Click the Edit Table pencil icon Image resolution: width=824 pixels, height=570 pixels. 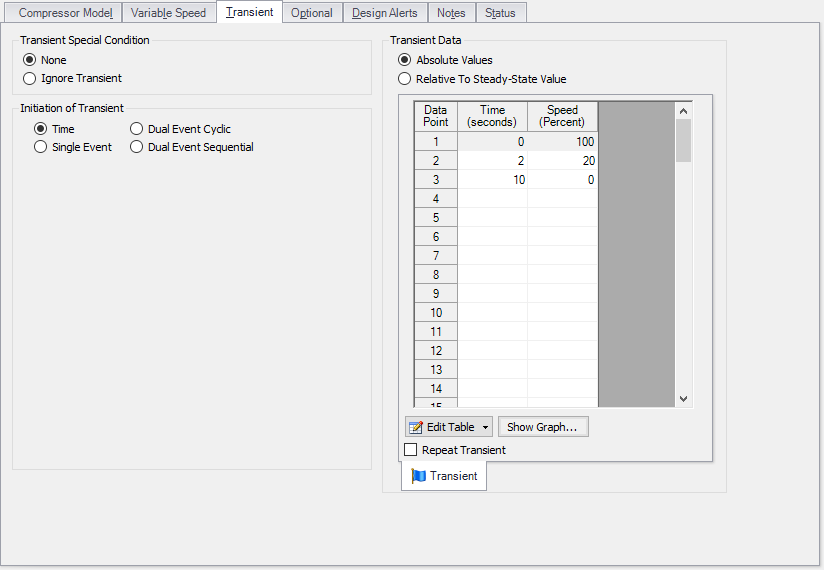coord(417,427)
